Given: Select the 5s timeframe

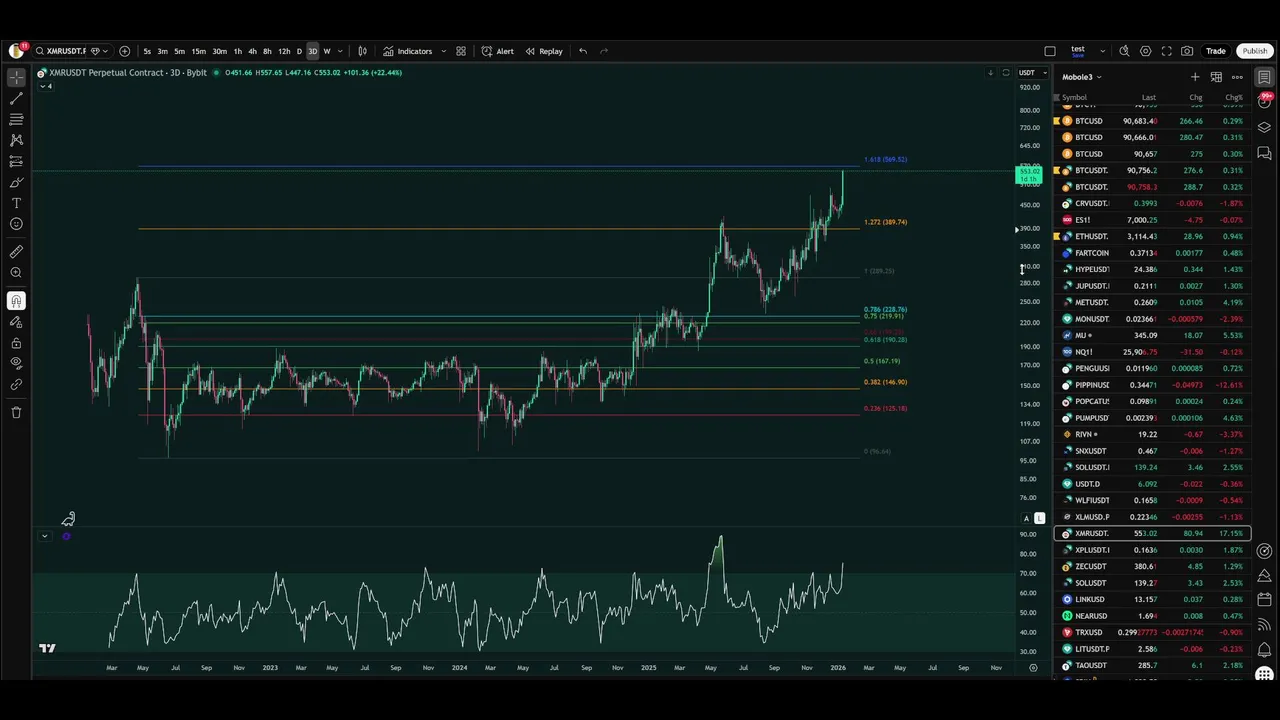Looking at the screenshot, I should 147,51.
